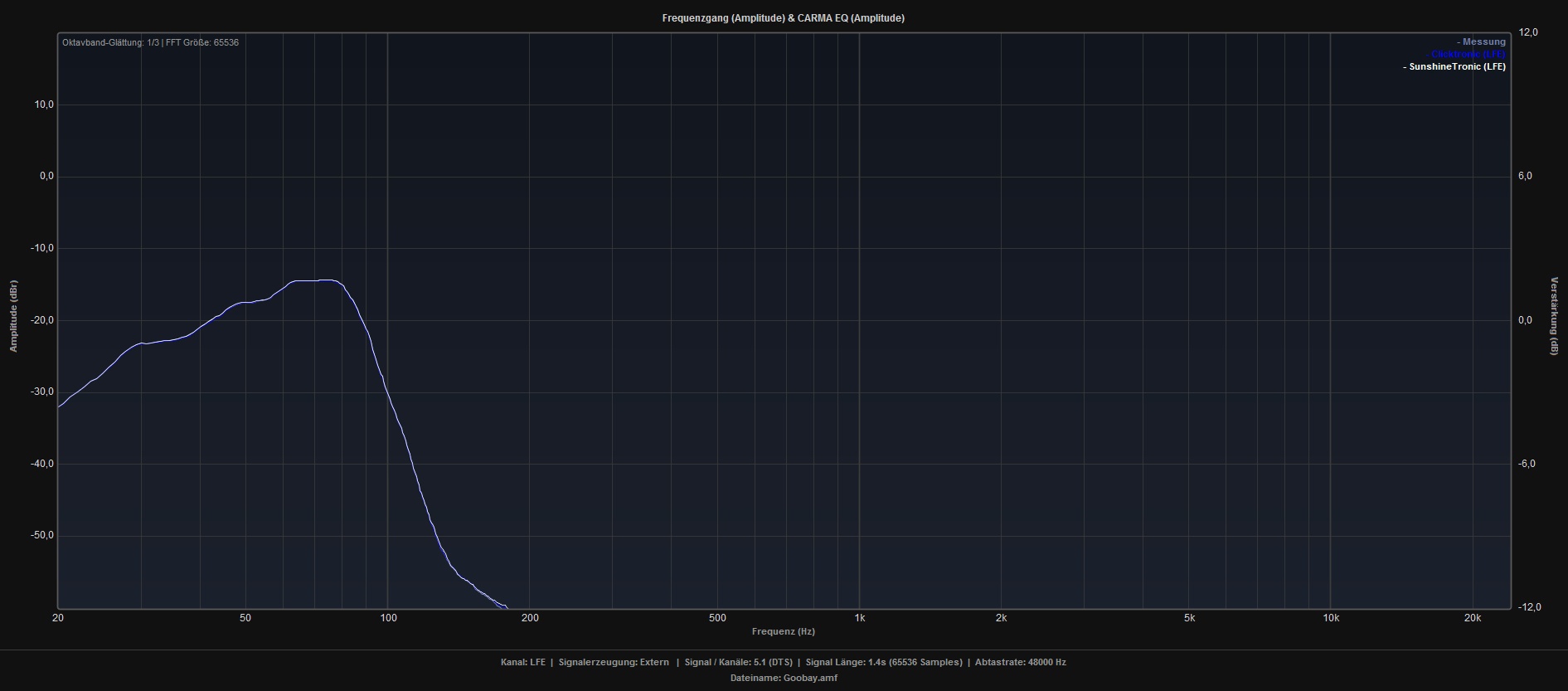
Task: Click the Frequenz (Hz) axis label
Action: (783, 631)
